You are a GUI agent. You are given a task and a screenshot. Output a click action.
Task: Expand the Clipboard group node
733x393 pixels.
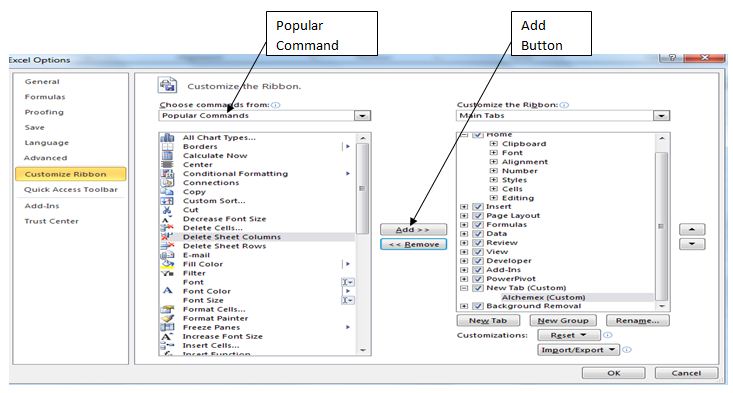[x=493, y=143]
